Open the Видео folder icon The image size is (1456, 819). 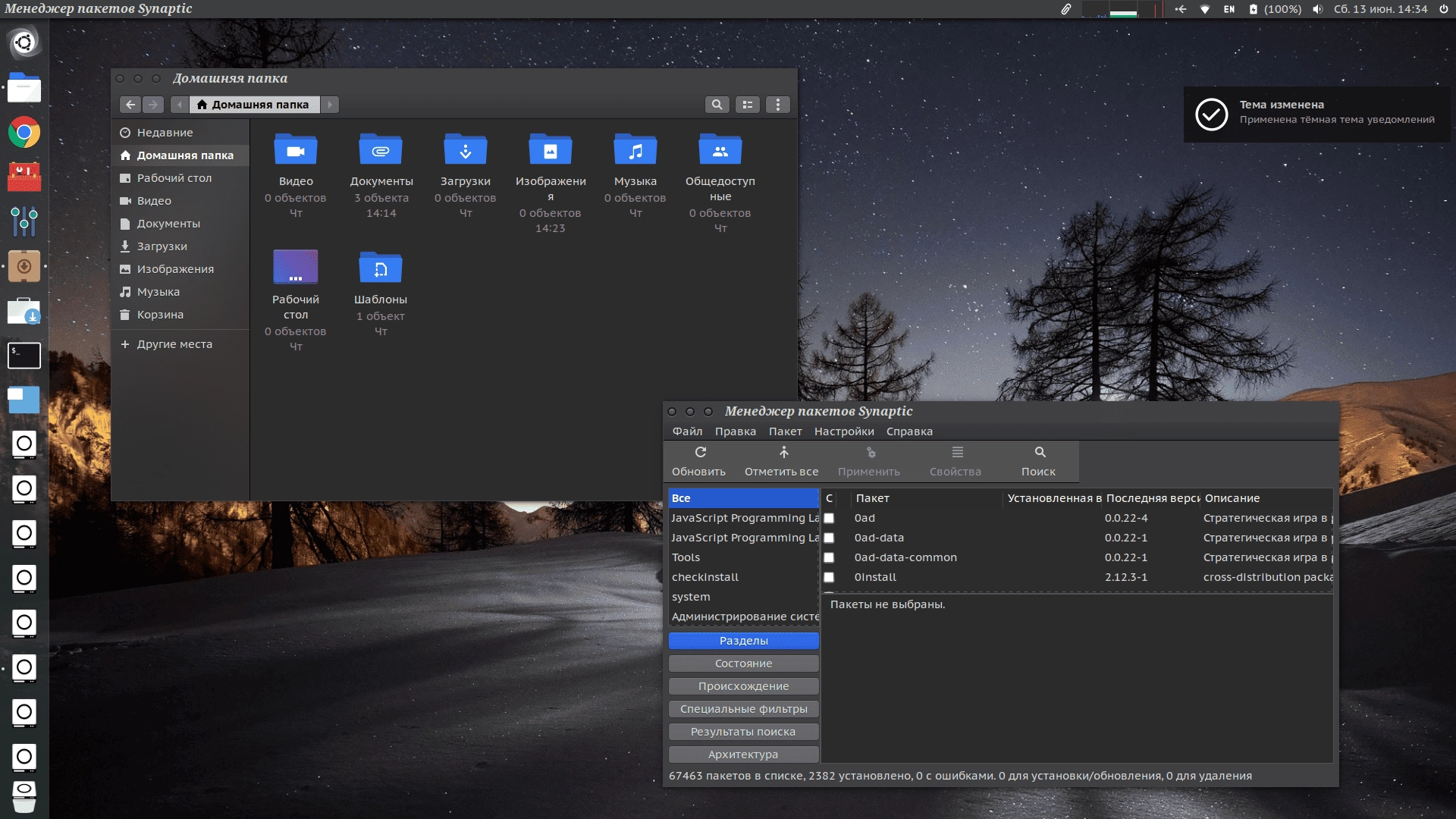[296, 149]
